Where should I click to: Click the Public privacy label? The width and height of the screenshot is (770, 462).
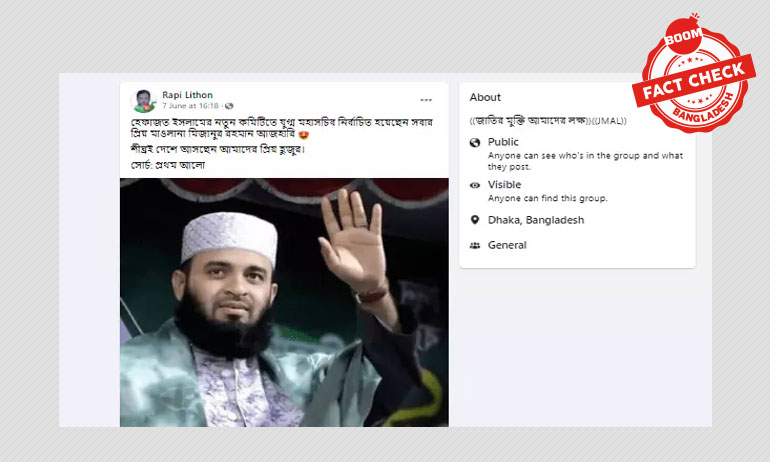[x=503, y=142]
